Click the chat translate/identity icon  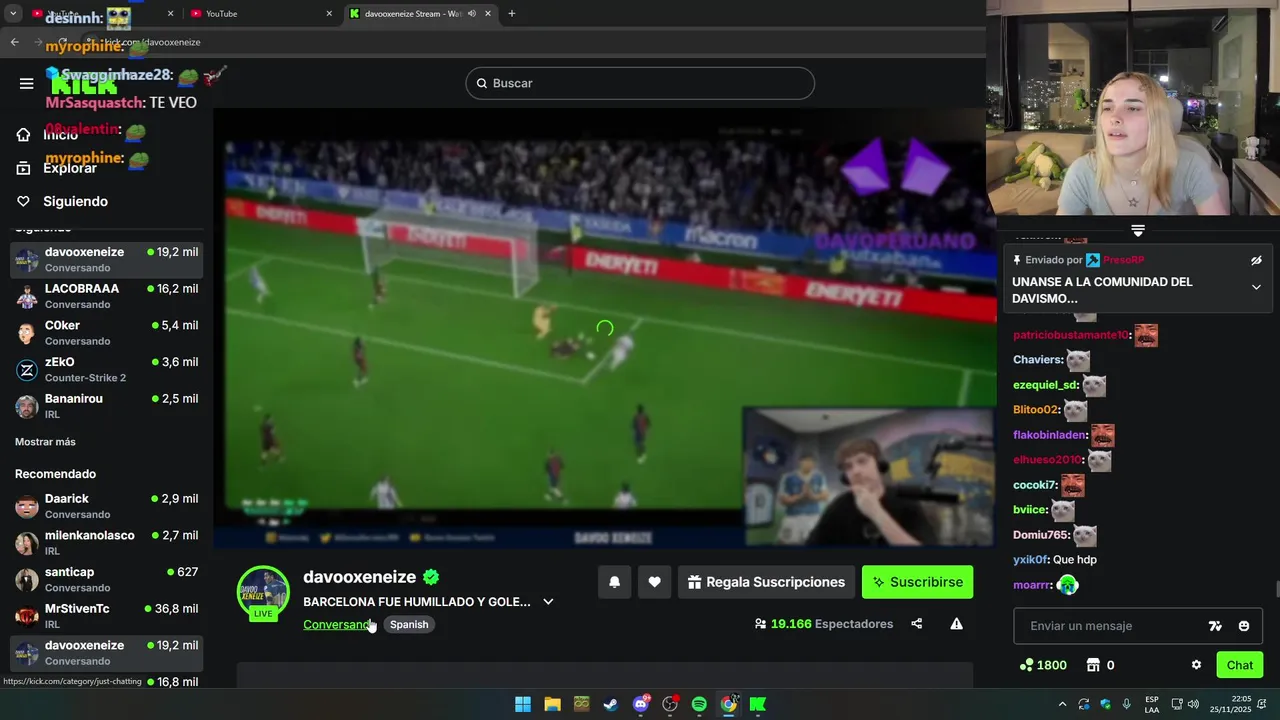tap(1215, 626)
